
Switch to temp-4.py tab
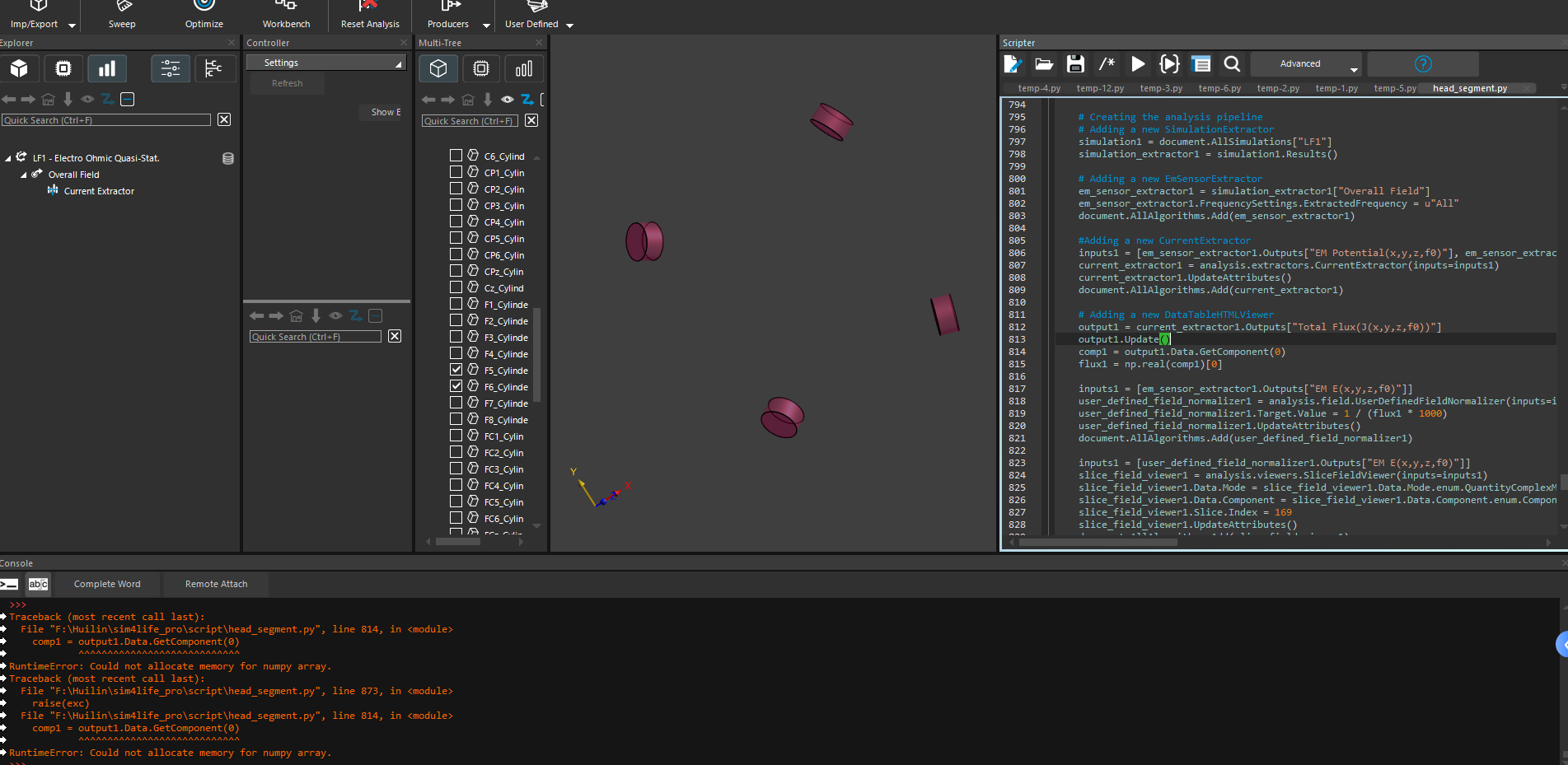(1039, 88)
